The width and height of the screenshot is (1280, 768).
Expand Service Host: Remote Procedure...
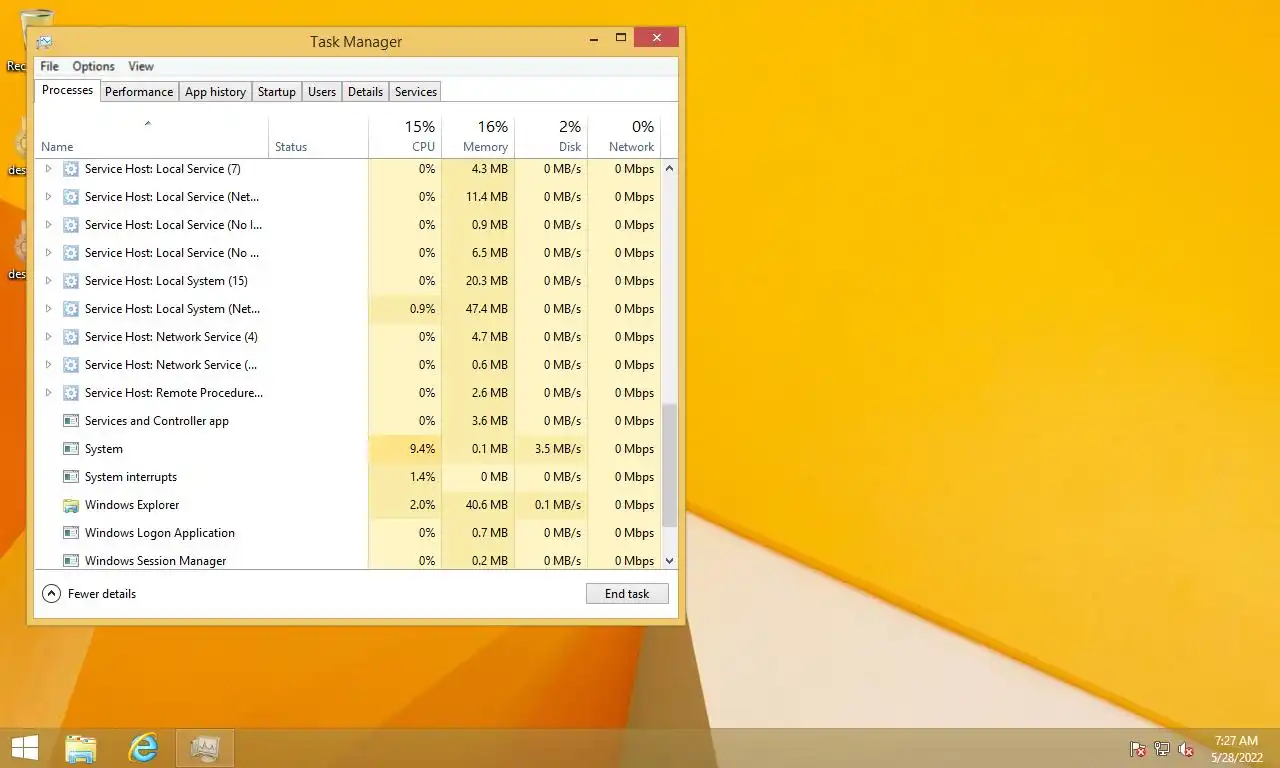pos(48,393)
